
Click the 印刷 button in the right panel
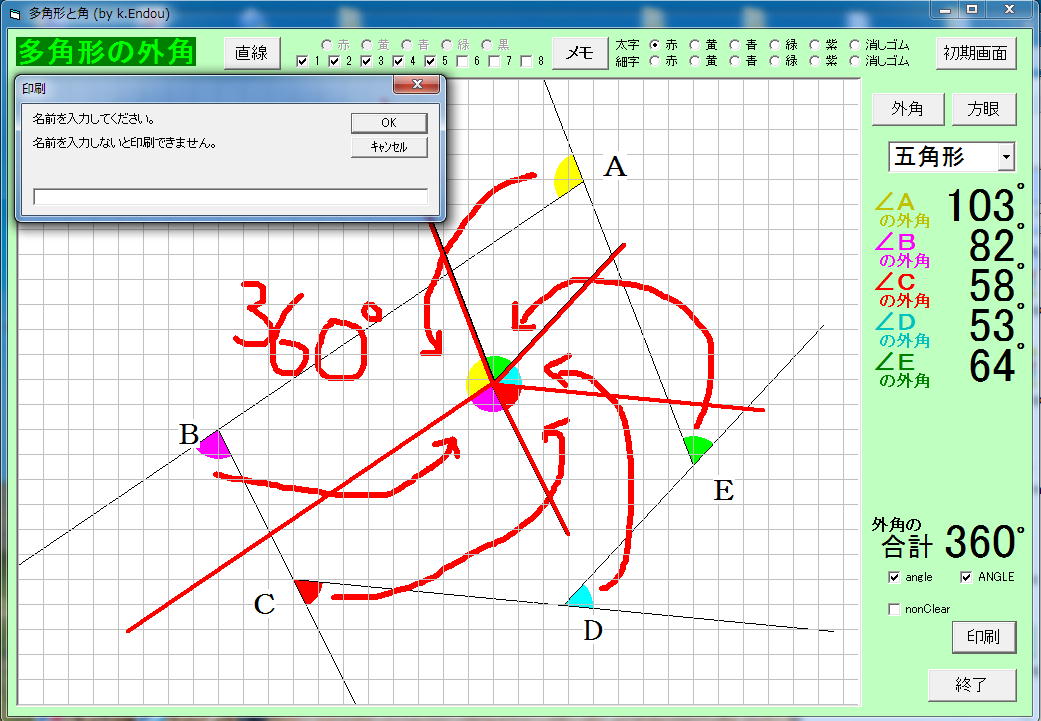[x=984, y=637]
